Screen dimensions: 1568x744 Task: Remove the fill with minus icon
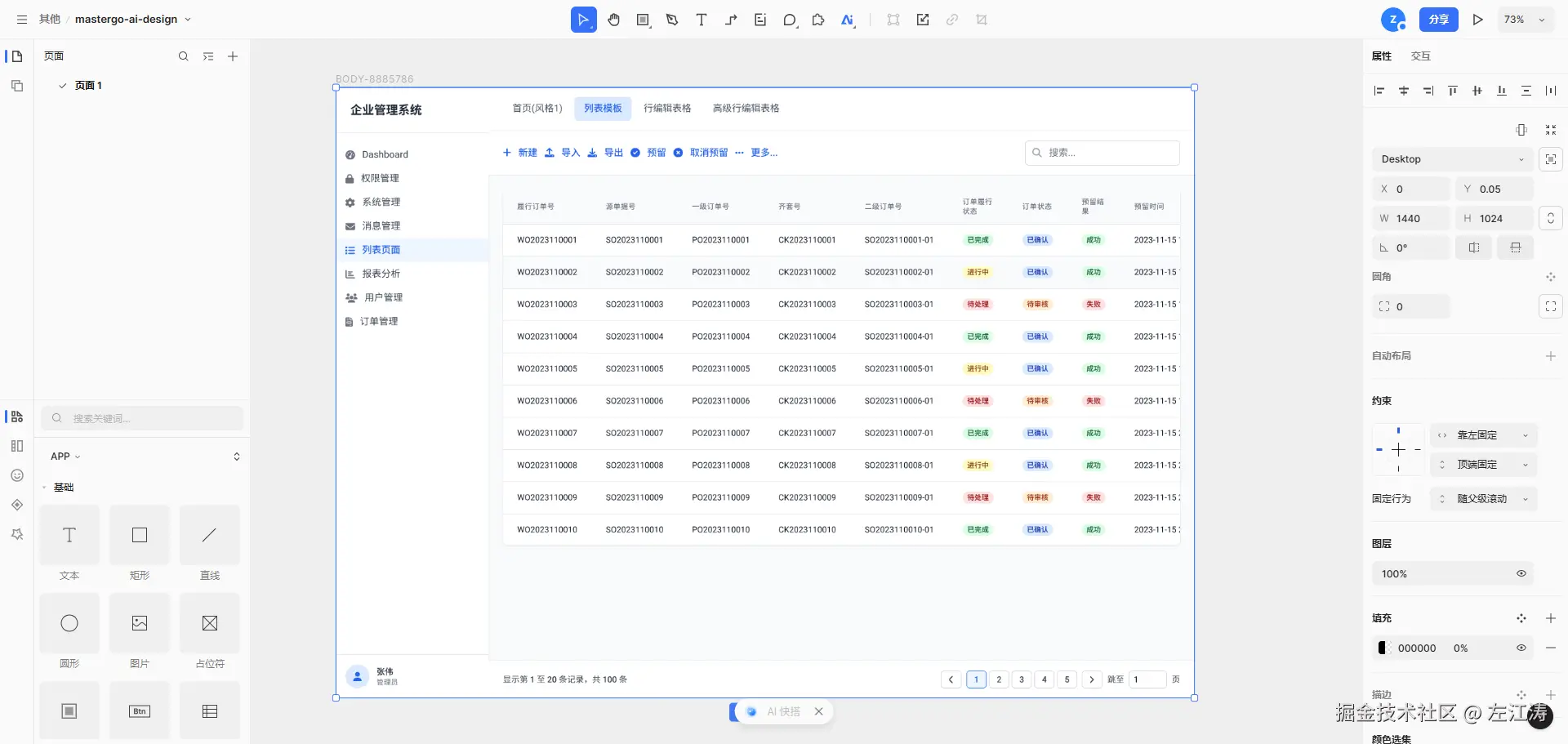(x=1551, y=648)
